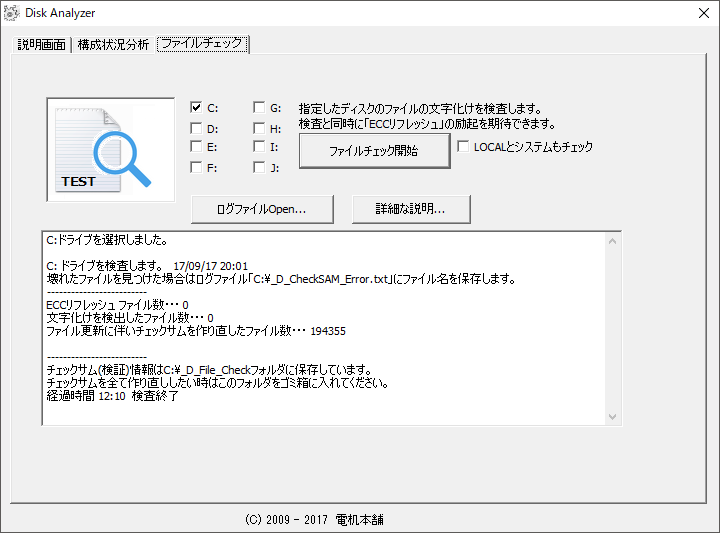The height and width of the screenshot is (533, 720).
Task: Toggle the J: drive checkbox
Action: 258,167
